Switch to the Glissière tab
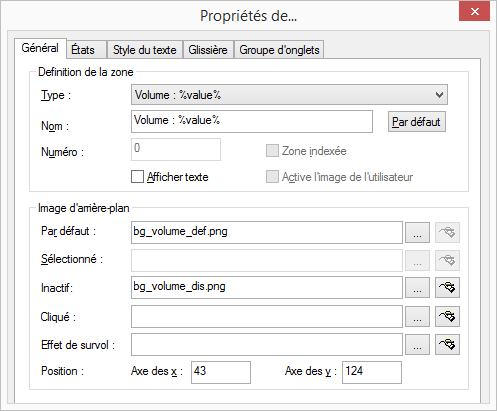Image resolution: width=497 pixels, height=411 pixels. (x=208, y=50)
